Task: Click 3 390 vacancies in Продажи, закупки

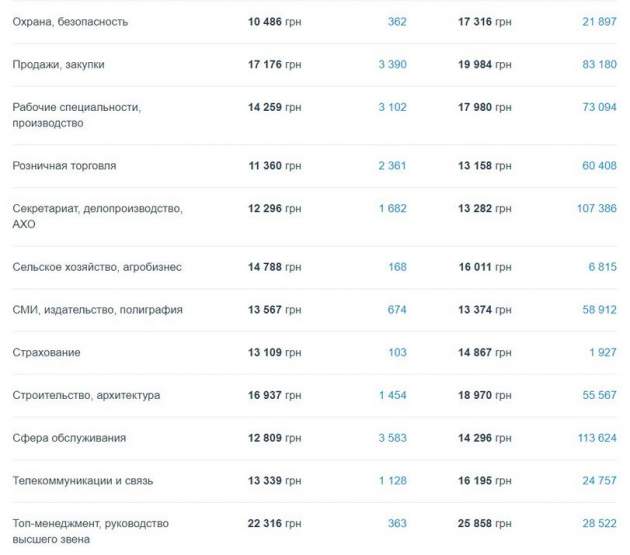Action: click(392, 64)
